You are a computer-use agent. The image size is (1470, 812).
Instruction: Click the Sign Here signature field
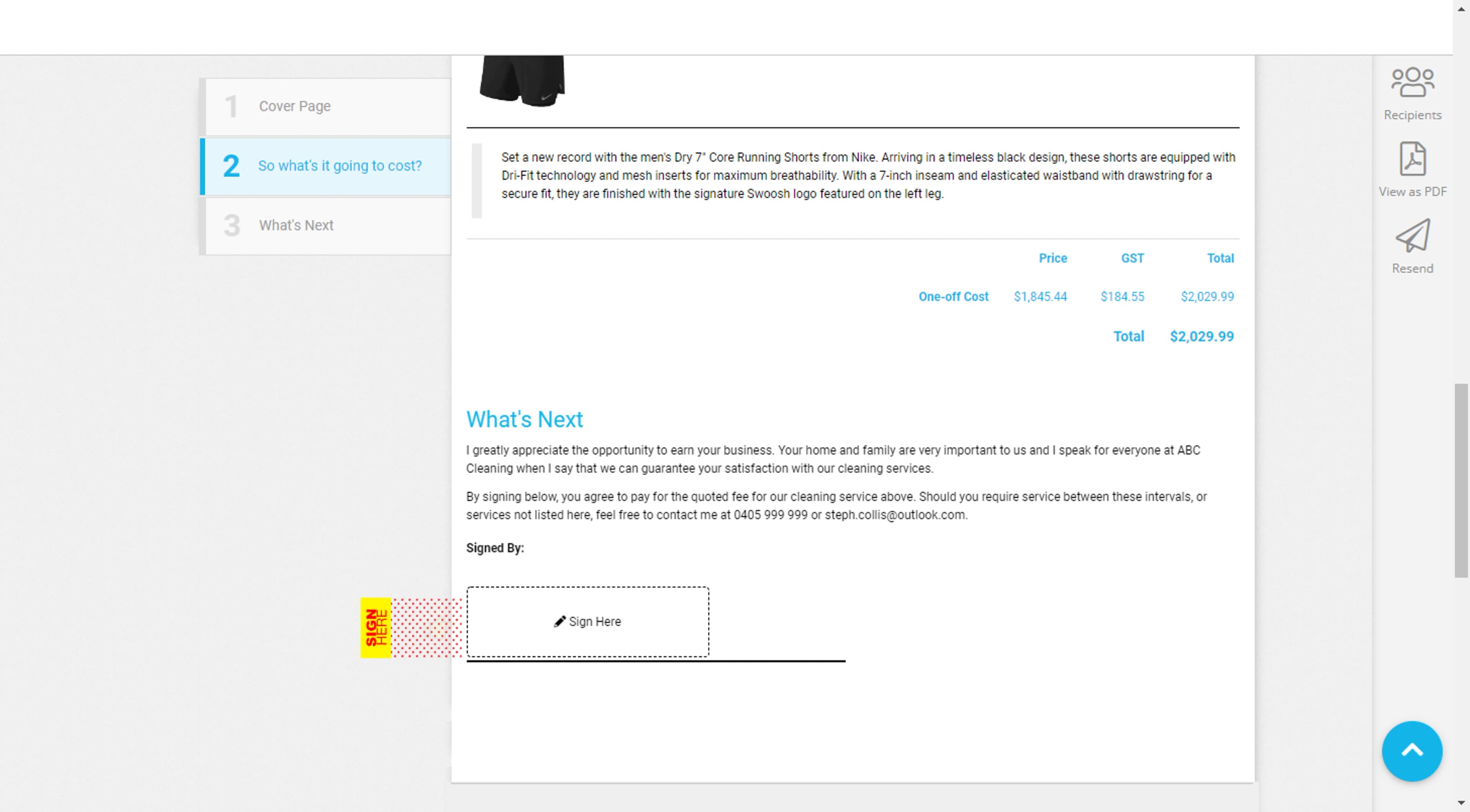coord(588,621)
